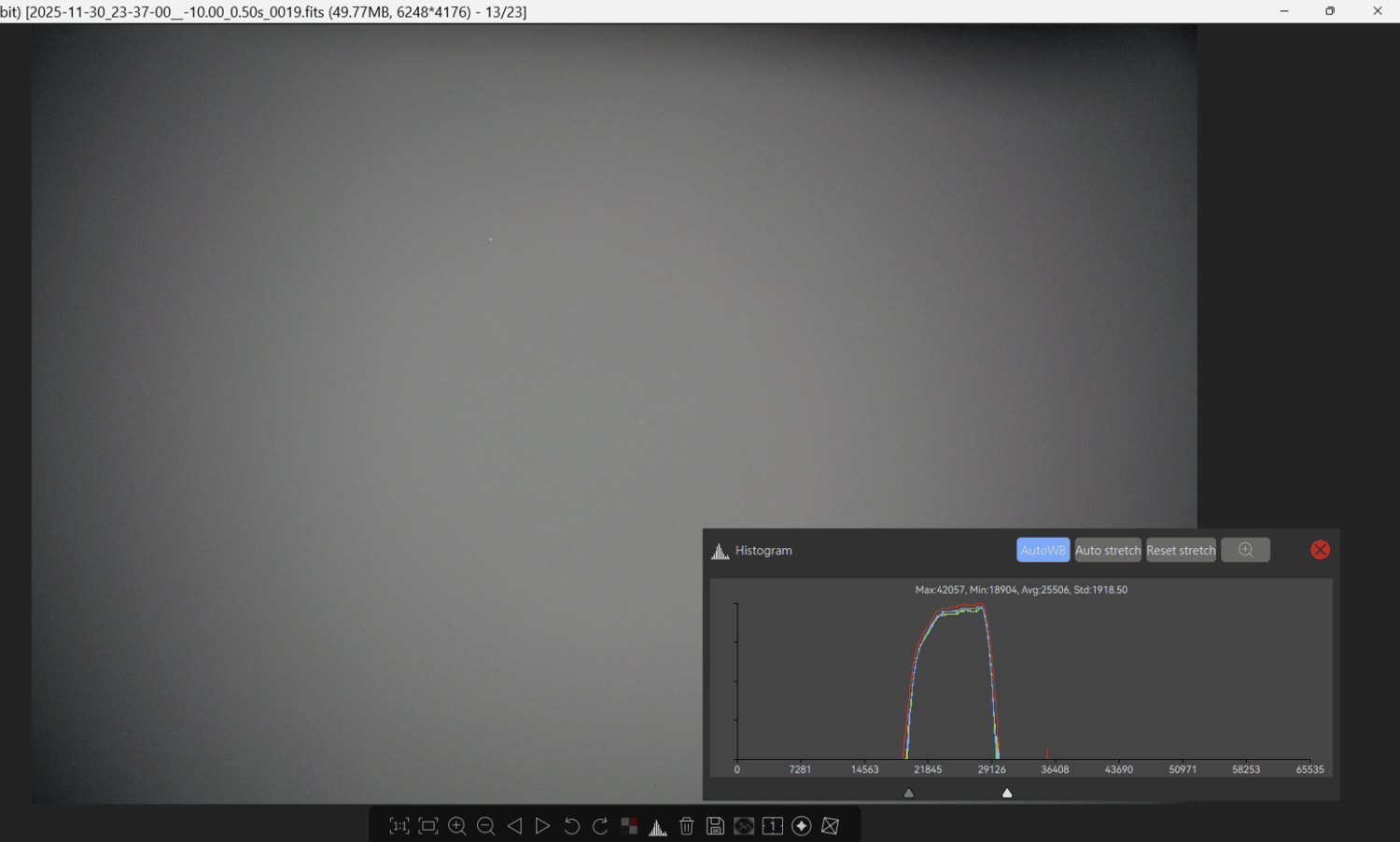Click the crossed polygon icon in toolbar
The image size is (1400, 842).
pos(831,826)
